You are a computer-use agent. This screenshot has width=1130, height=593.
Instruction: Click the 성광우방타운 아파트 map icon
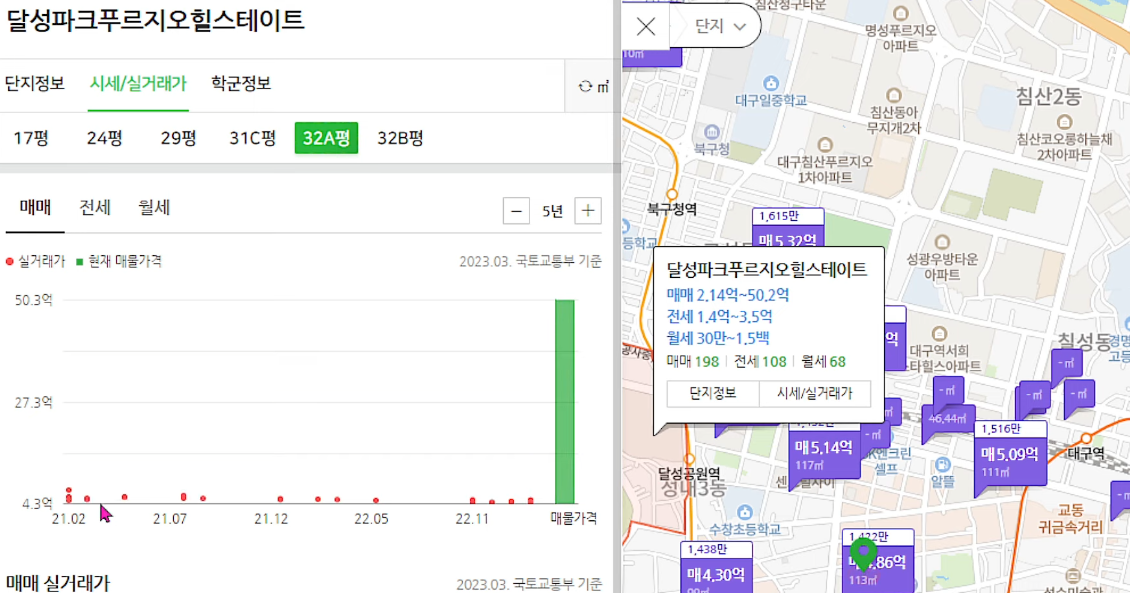point(941,242)
